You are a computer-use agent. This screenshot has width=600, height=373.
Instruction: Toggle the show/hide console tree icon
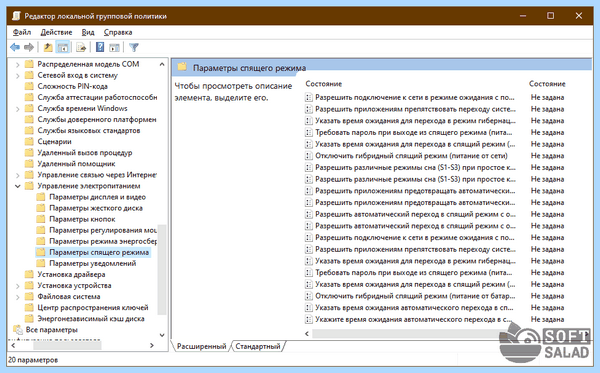pos(62,47)
